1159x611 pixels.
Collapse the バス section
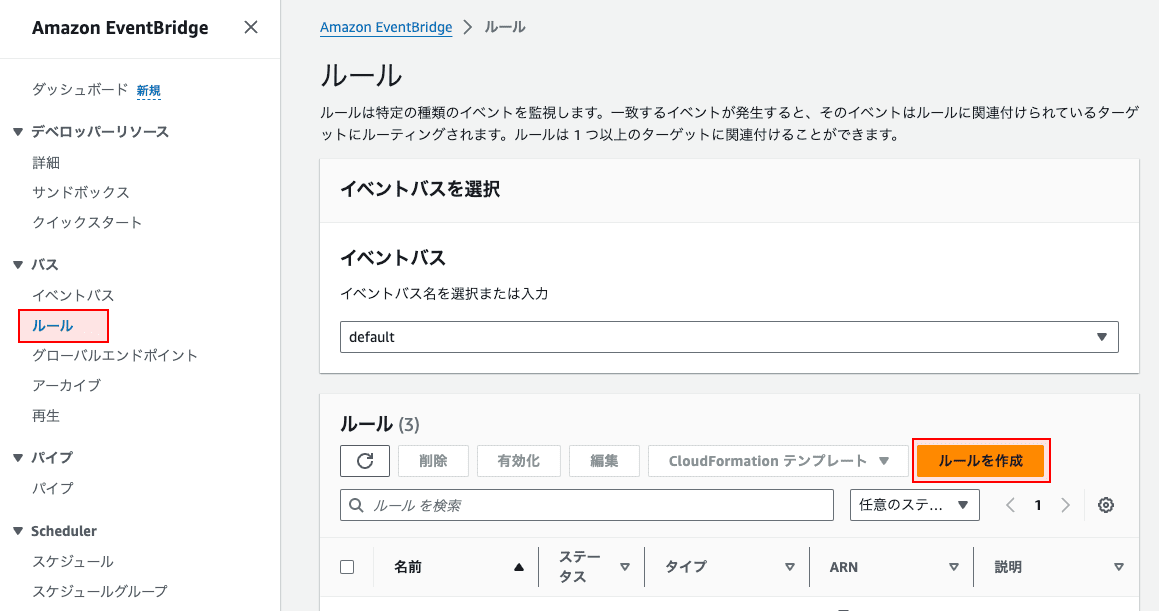(18, 264)
